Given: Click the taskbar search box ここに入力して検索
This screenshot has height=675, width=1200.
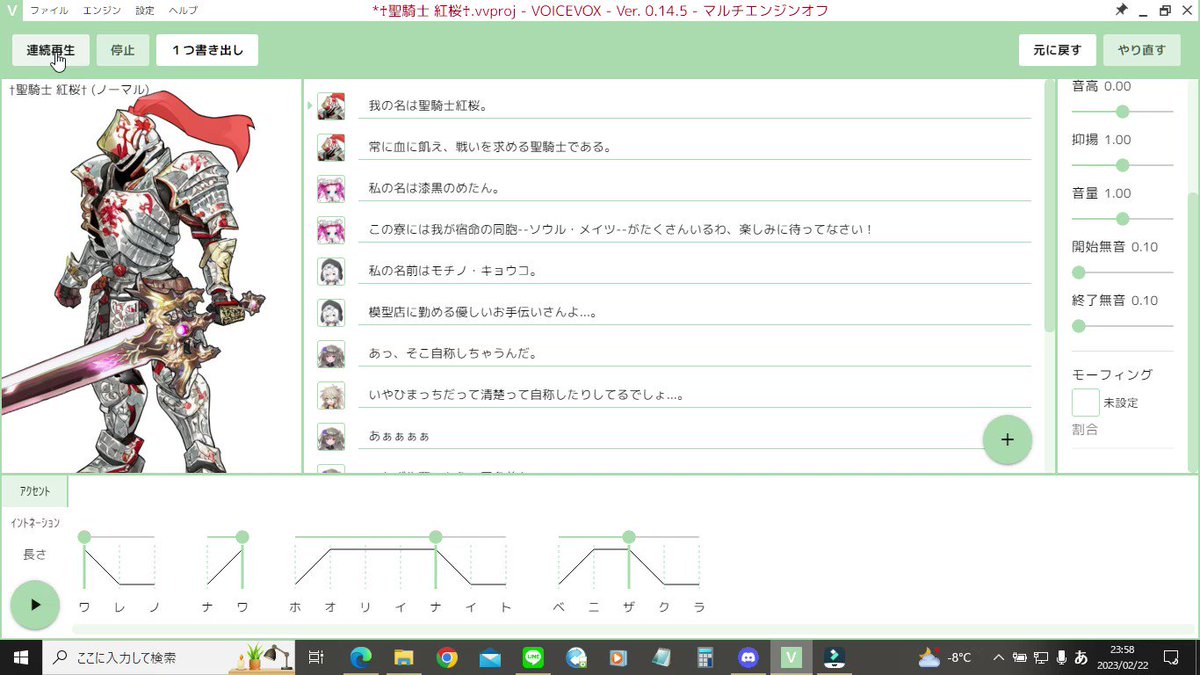Looking at the screenshot, I should [x=167, y=657].
